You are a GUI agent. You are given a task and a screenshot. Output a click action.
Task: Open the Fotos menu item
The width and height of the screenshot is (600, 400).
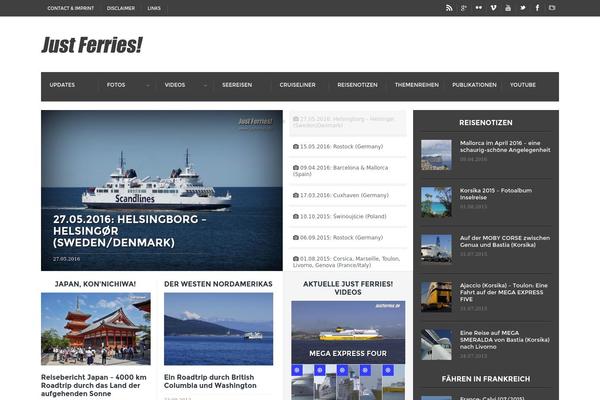pyautogui.click(x=116, y=85)
